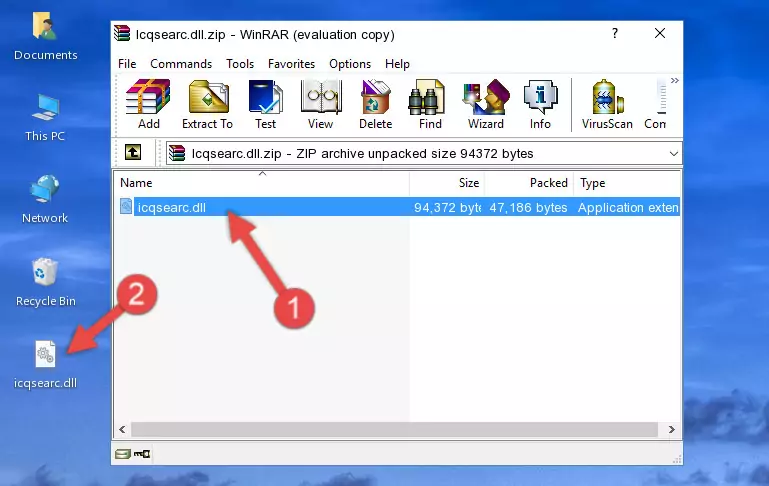Select the Recycle Bin desktop icon

pyautogui.click(x=46, y=282)
